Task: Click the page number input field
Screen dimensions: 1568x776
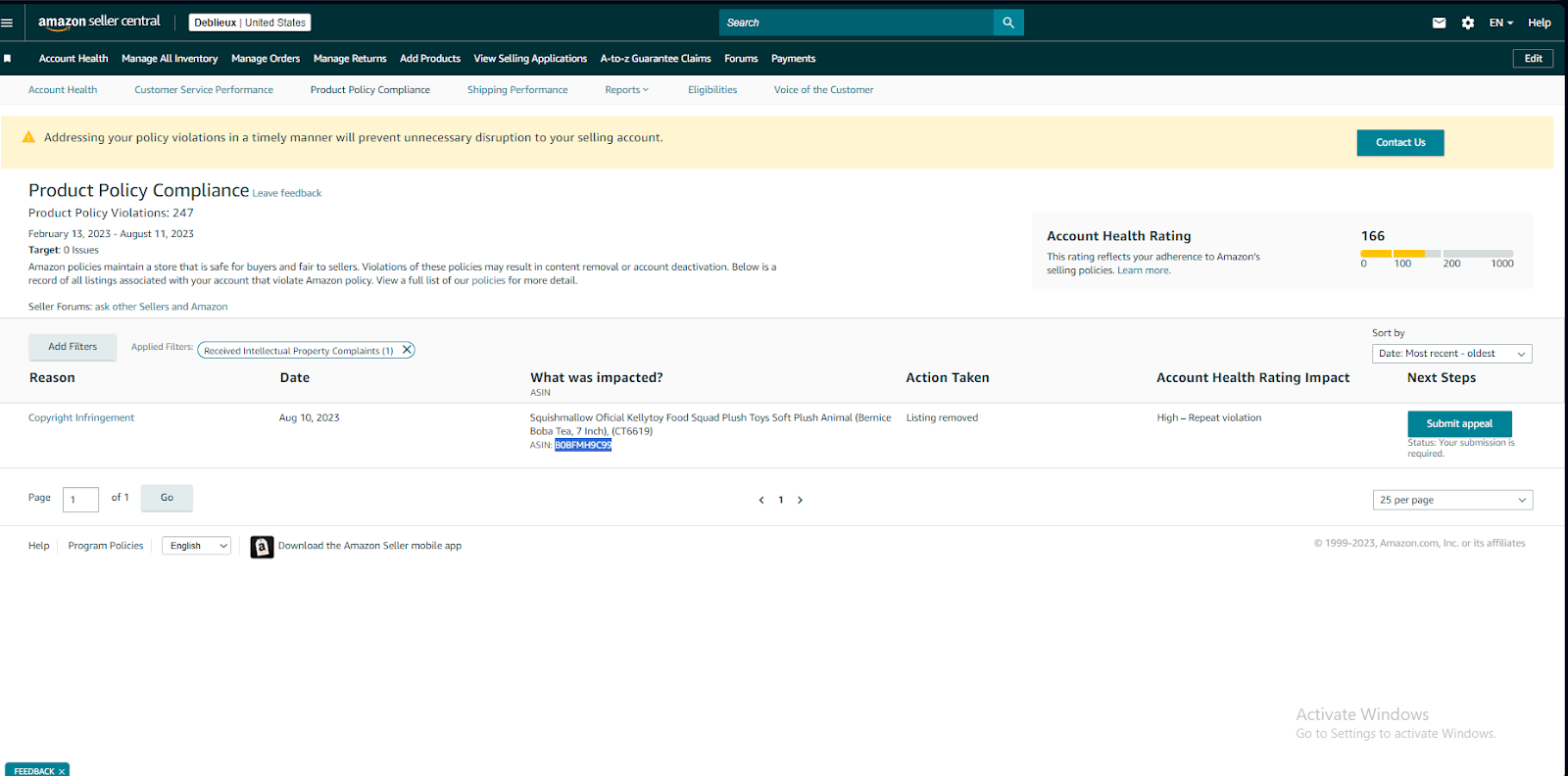Action: [80, 500]
